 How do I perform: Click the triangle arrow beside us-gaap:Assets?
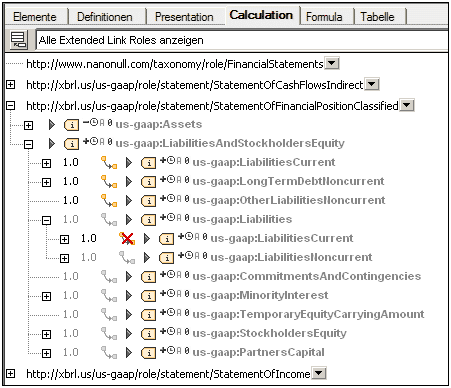52,125
